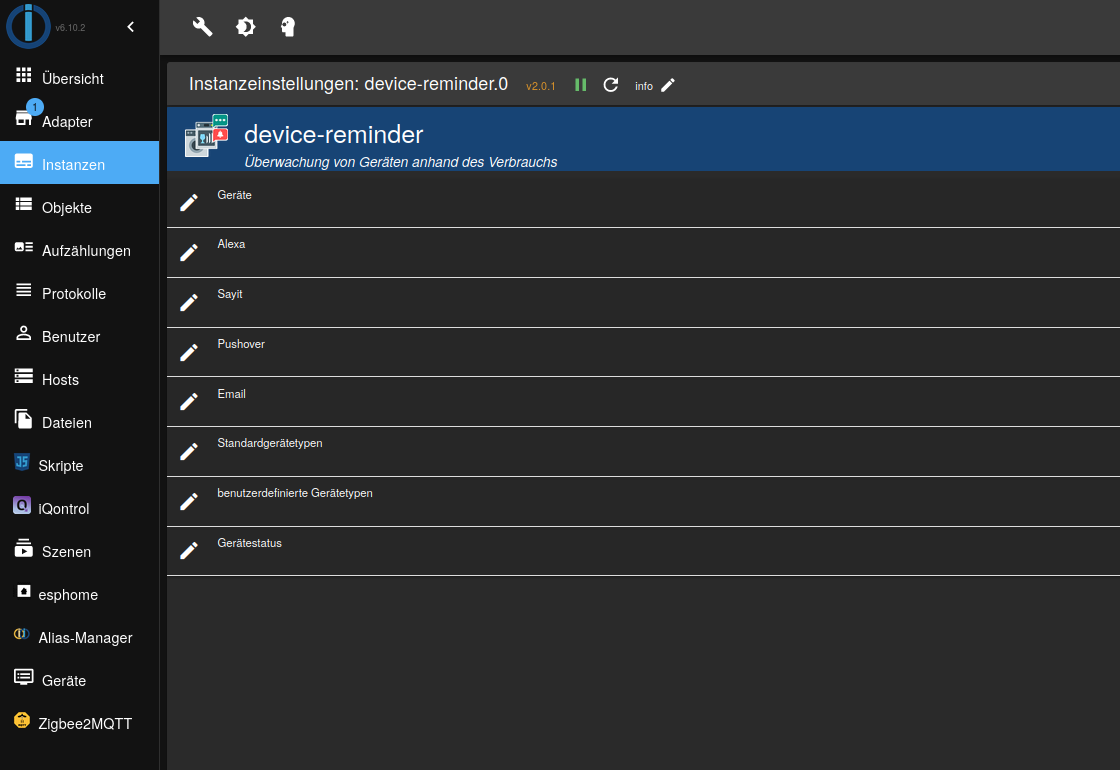Click the Skripte JS icon
Viewport: 1120px width, 770px height.
pyautogui.click(x=22, y=464)
